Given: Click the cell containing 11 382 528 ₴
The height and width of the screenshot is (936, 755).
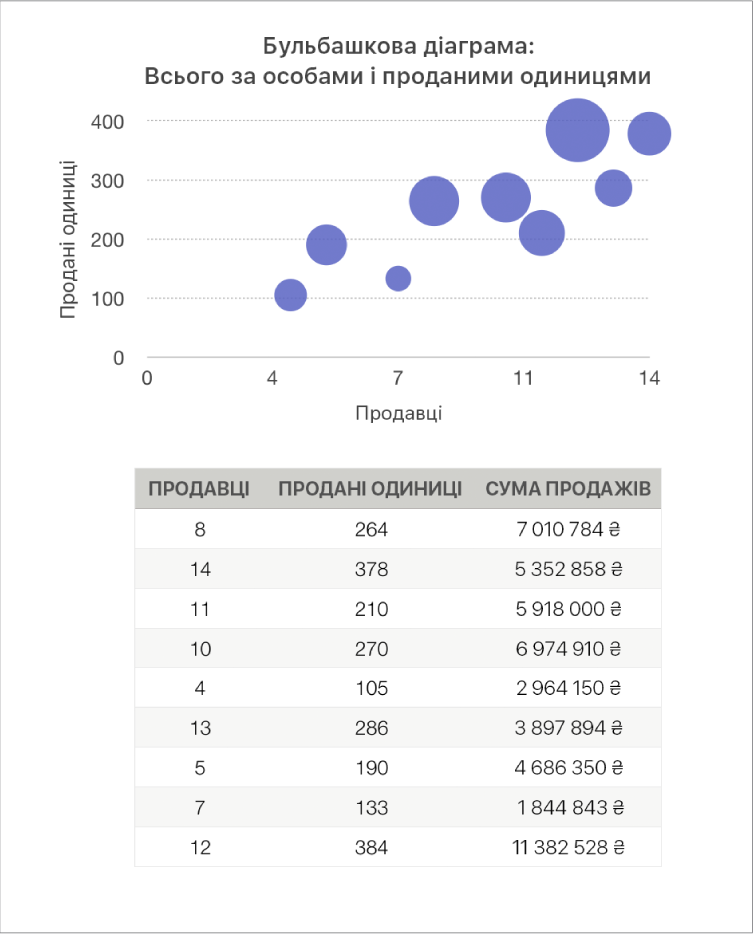Looking at the screenshot, I should (x=568, y=847).
